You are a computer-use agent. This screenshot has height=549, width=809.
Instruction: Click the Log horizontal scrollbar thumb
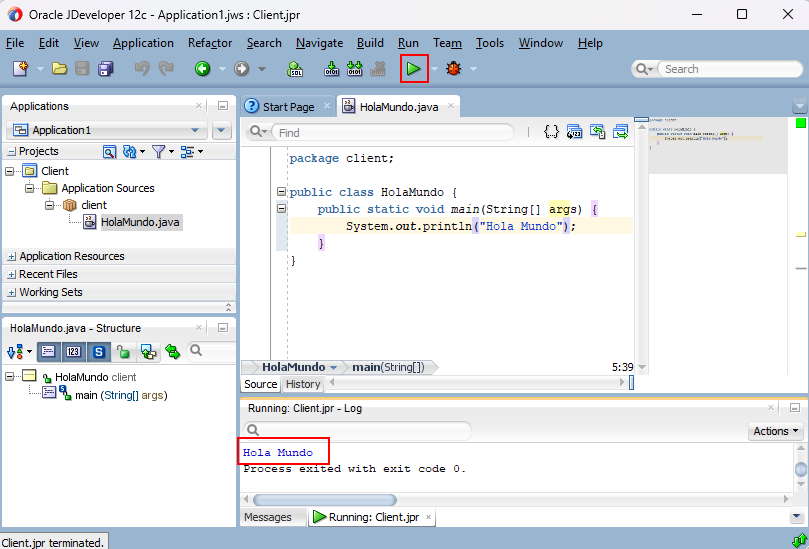pos(325,499)
